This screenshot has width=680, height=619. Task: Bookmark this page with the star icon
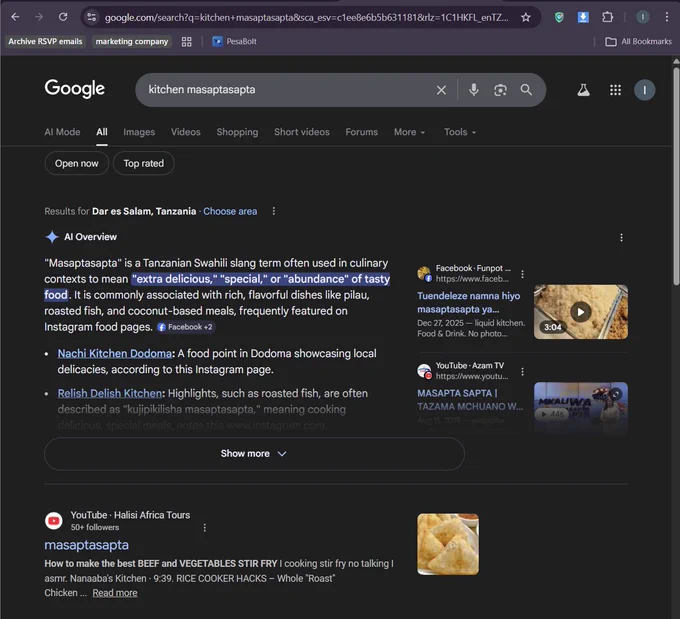click(526, 17)
